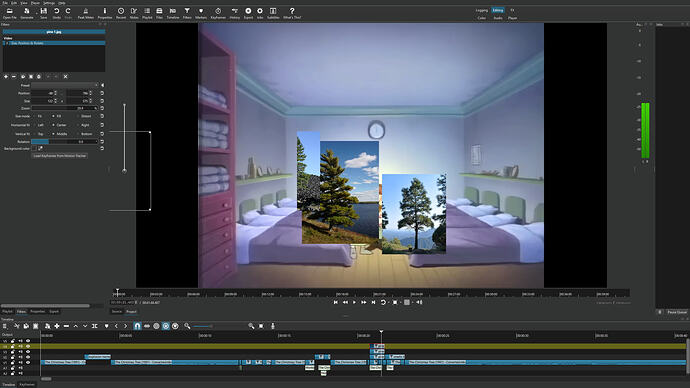Reset Position values to default
The height and width of the screenshot is (388, 690).
(x=102, y=93)
